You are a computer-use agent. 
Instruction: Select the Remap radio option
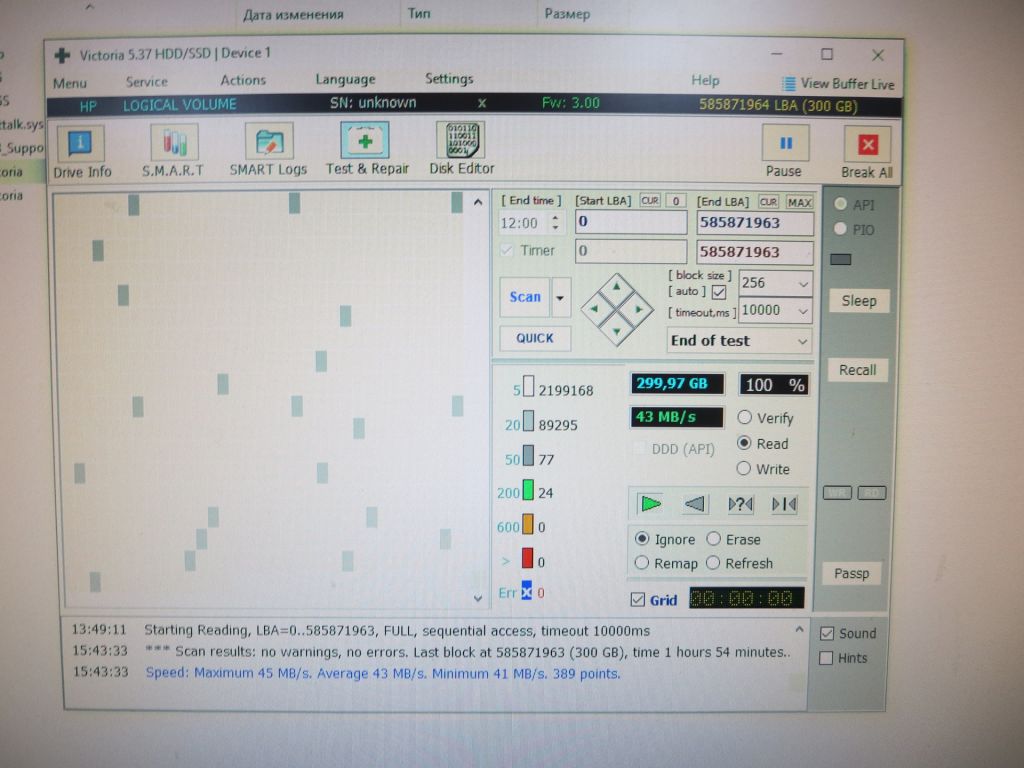pyautogui.click(x=641, y=563)
